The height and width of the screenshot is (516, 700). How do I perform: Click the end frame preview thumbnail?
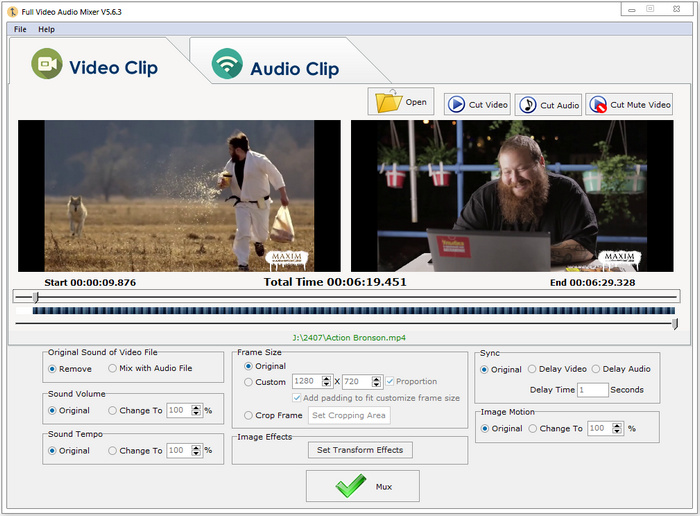pyautogui.click(x=512, y=196)
